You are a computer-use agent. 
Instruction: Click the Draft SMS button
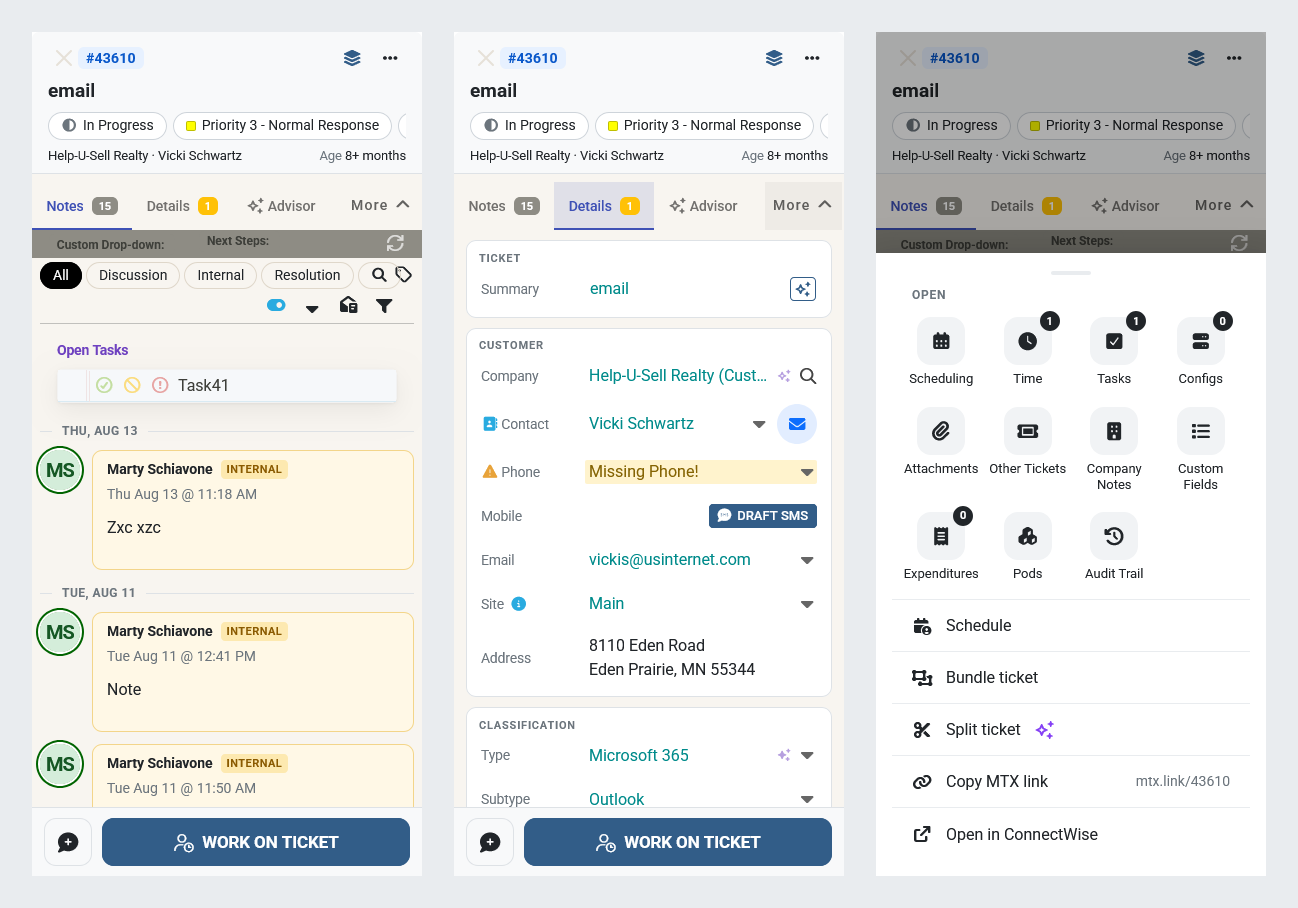[x=763, y=516]
